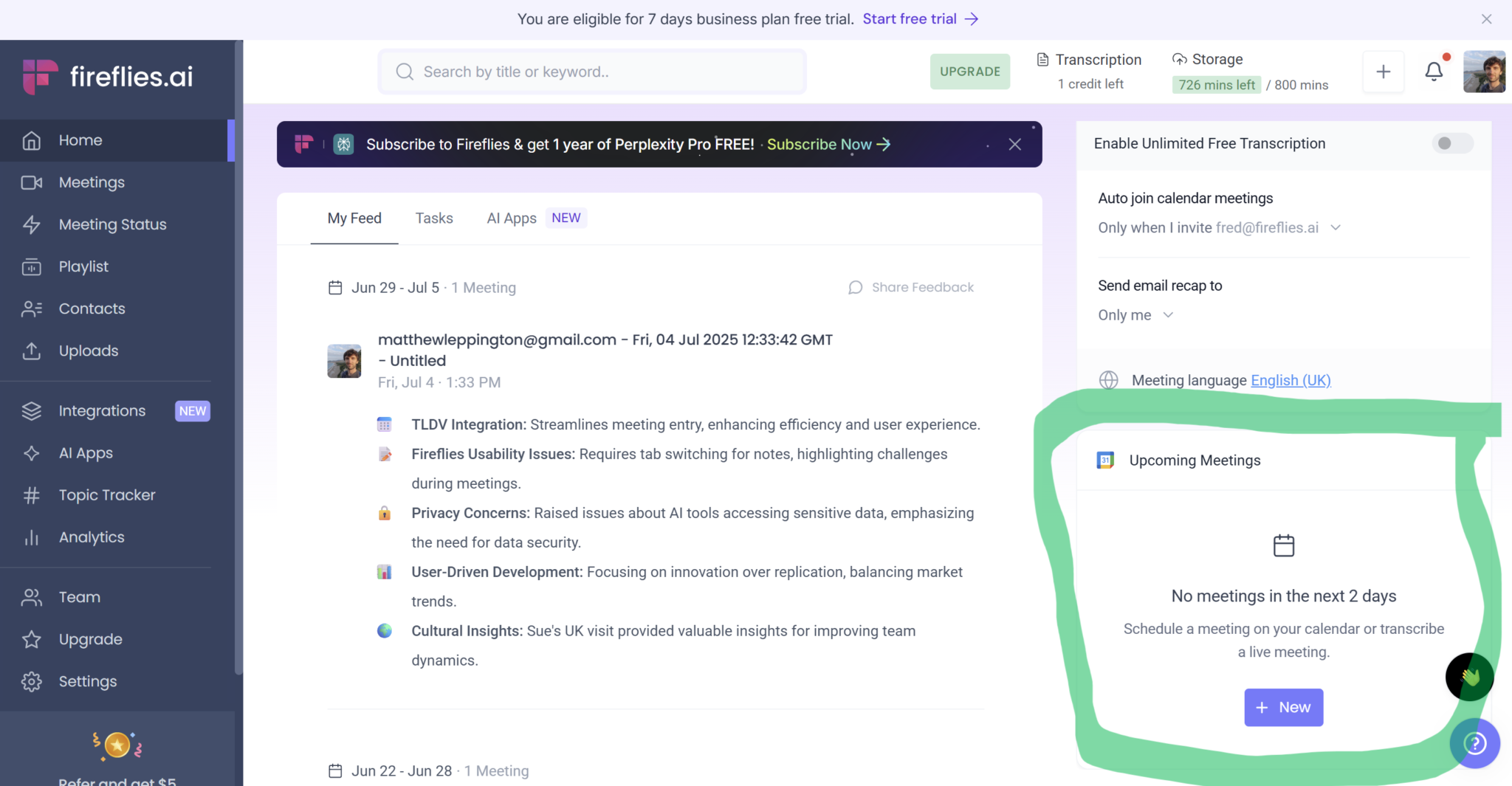Viewport: 1512px width, 786px height.
Task: Click the sidebar vertical scrollbar
Action: pos(238,358)
